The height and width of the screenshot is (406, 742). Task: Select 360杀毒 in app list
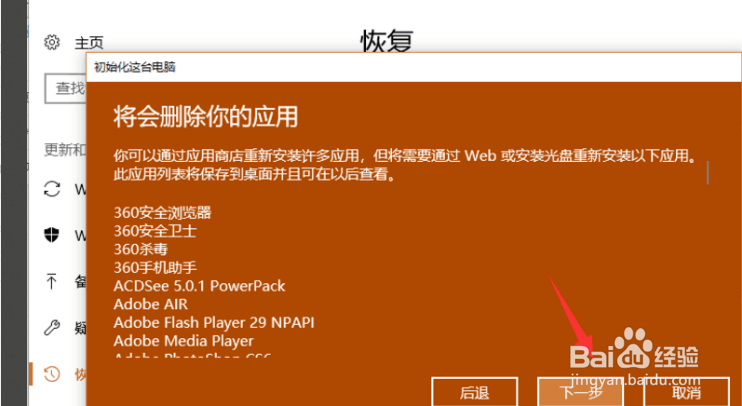141,249
